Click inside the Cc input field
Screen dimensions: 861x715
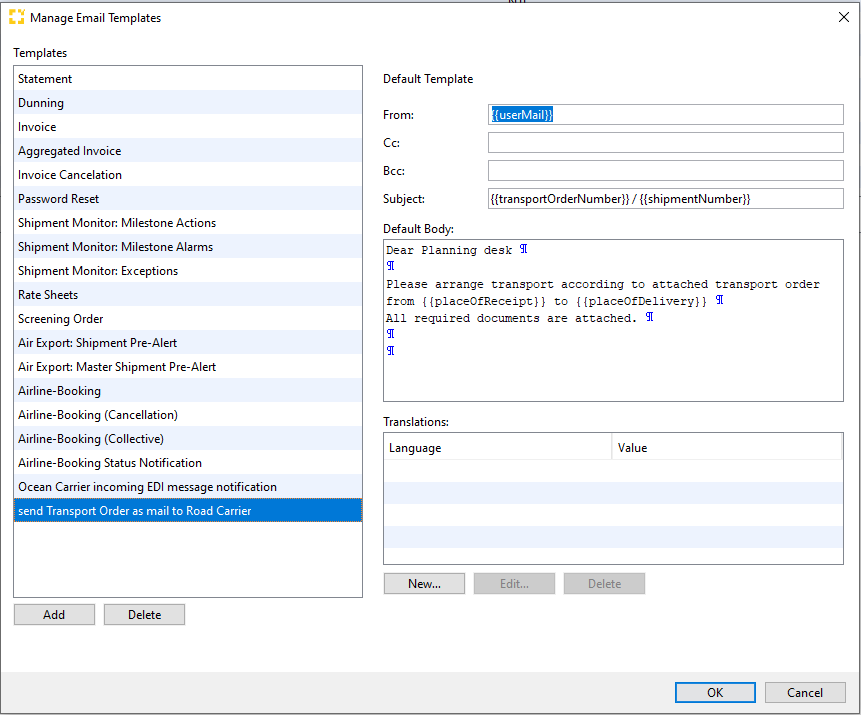665,142
